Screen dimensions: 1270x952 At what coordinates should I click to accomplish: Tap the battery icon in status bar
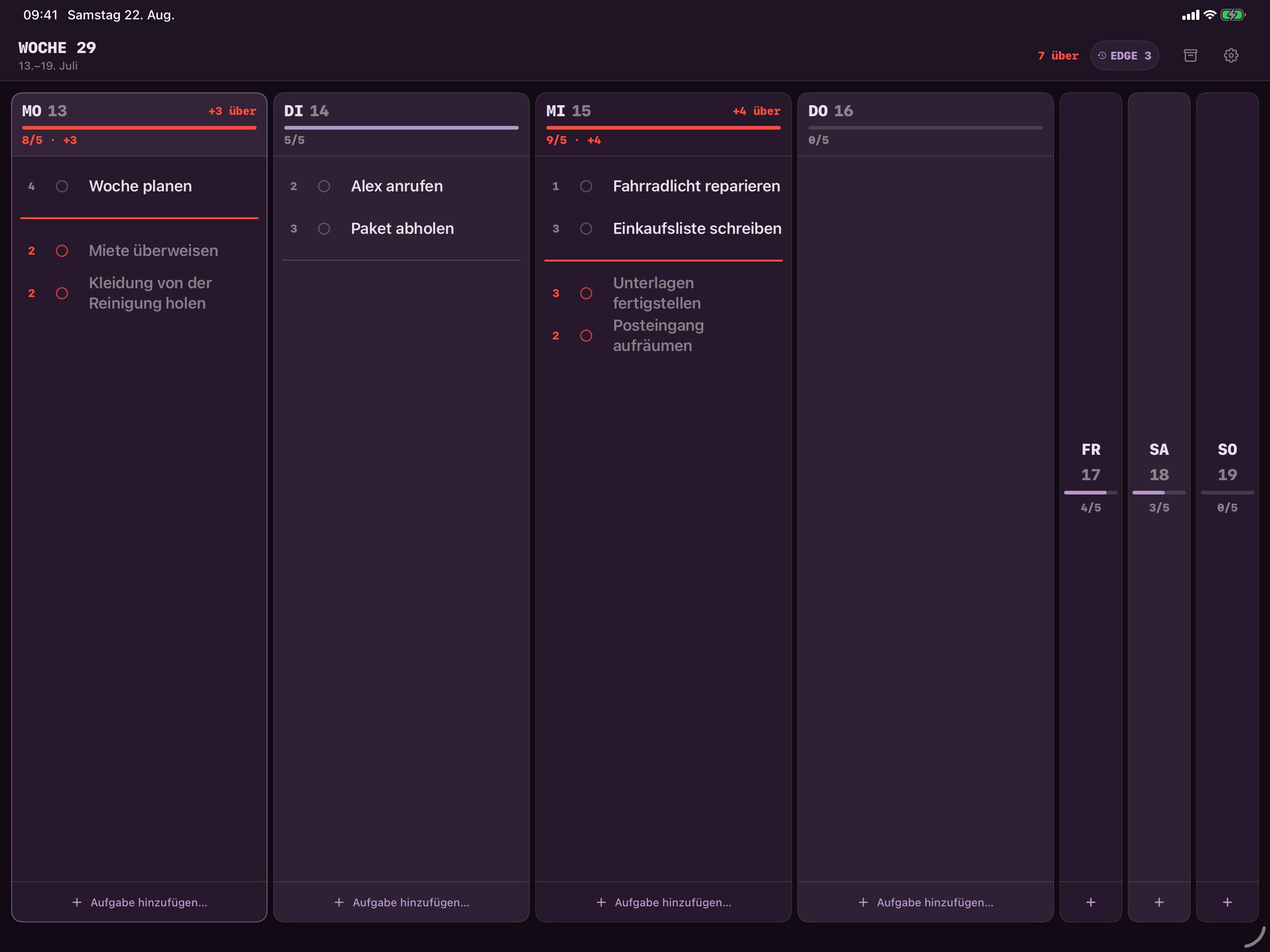pos(1233,15)
